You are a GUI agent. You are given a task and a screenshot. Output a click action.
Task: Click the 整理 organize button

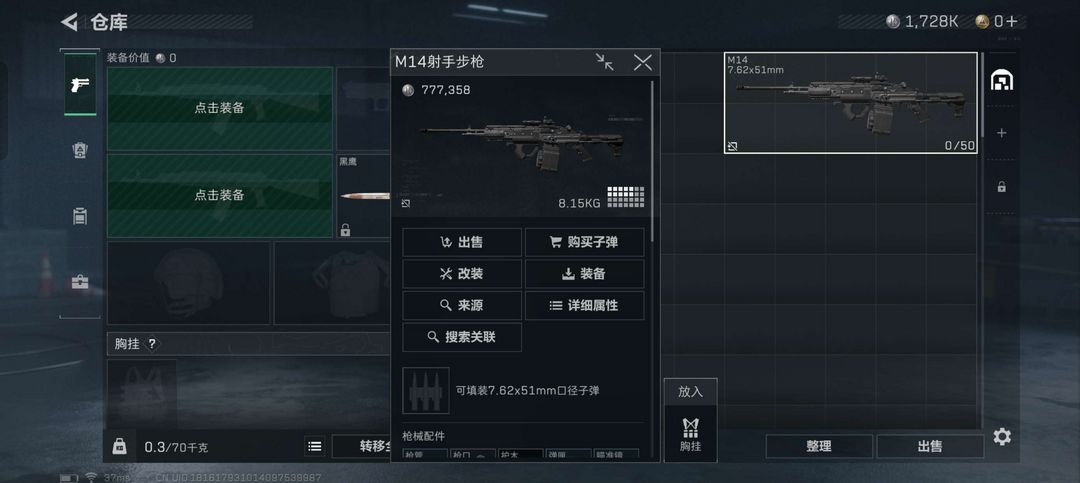[x=819, y=446]
